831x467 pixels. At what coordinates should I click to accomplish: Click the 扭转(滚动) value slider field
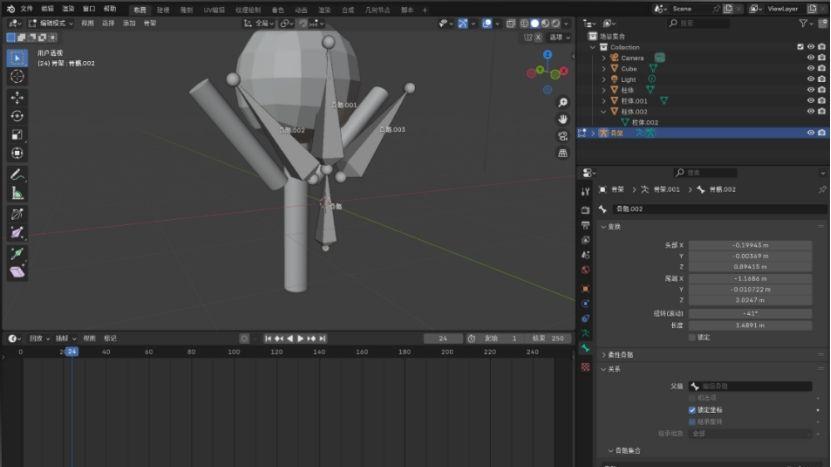750,313
